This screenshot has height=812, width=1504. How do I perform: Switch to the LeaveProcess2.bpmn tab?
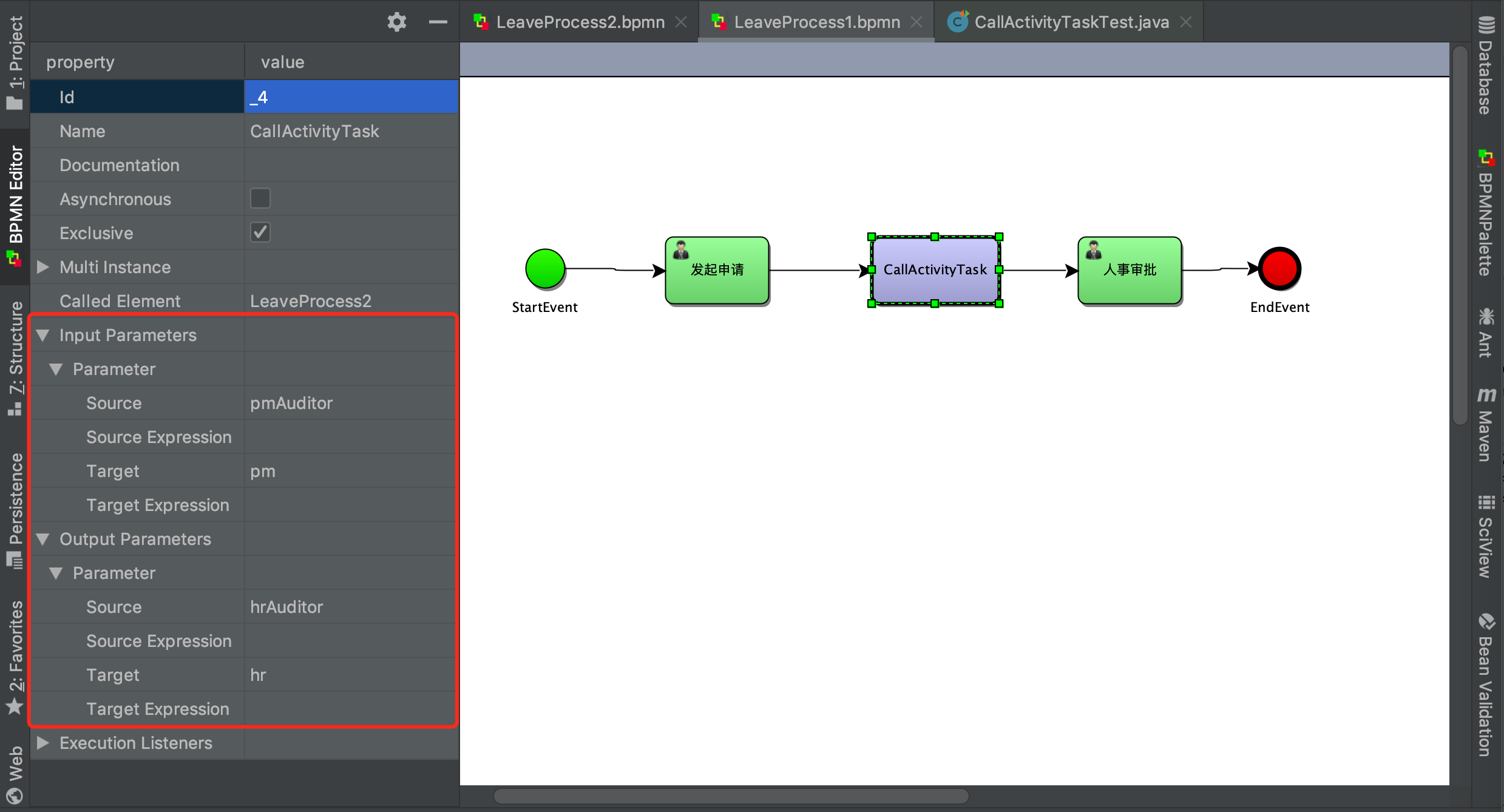[579, 22]
